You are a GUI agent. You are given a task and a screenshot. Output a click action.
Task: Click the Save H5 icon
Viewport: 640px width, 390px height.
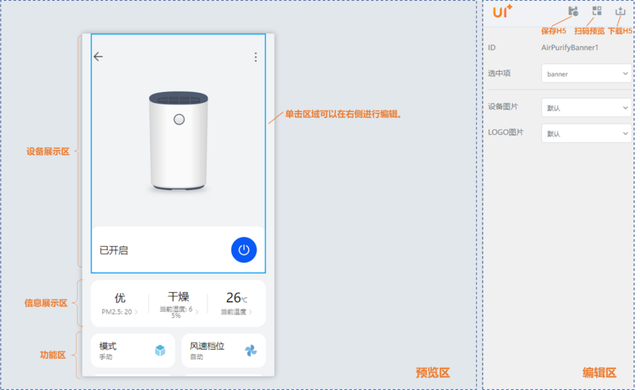573,11
